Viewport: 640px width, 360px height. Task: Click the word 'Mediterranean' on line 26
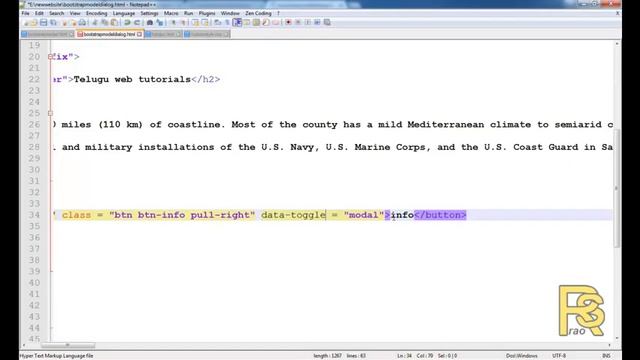[446, 124]
